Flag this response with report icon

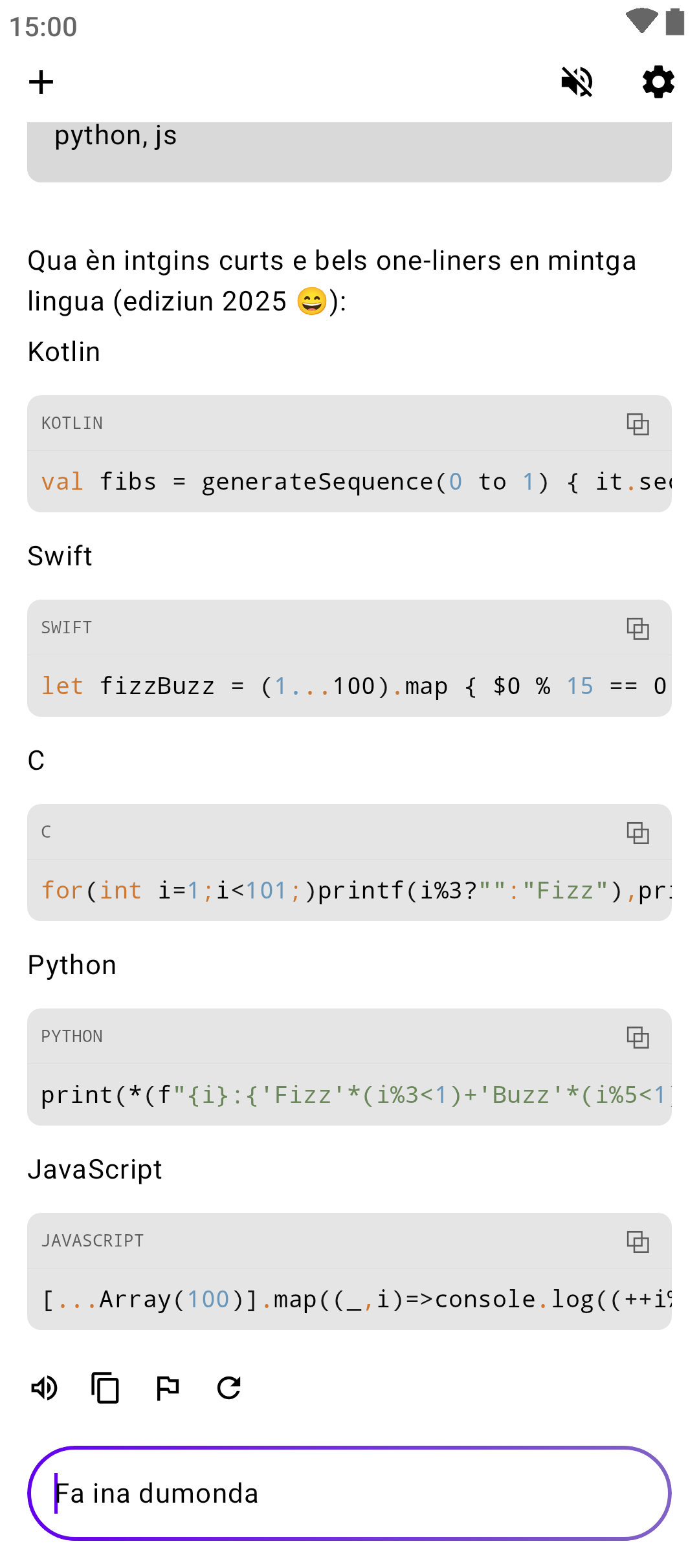(x=168, y=1388)
